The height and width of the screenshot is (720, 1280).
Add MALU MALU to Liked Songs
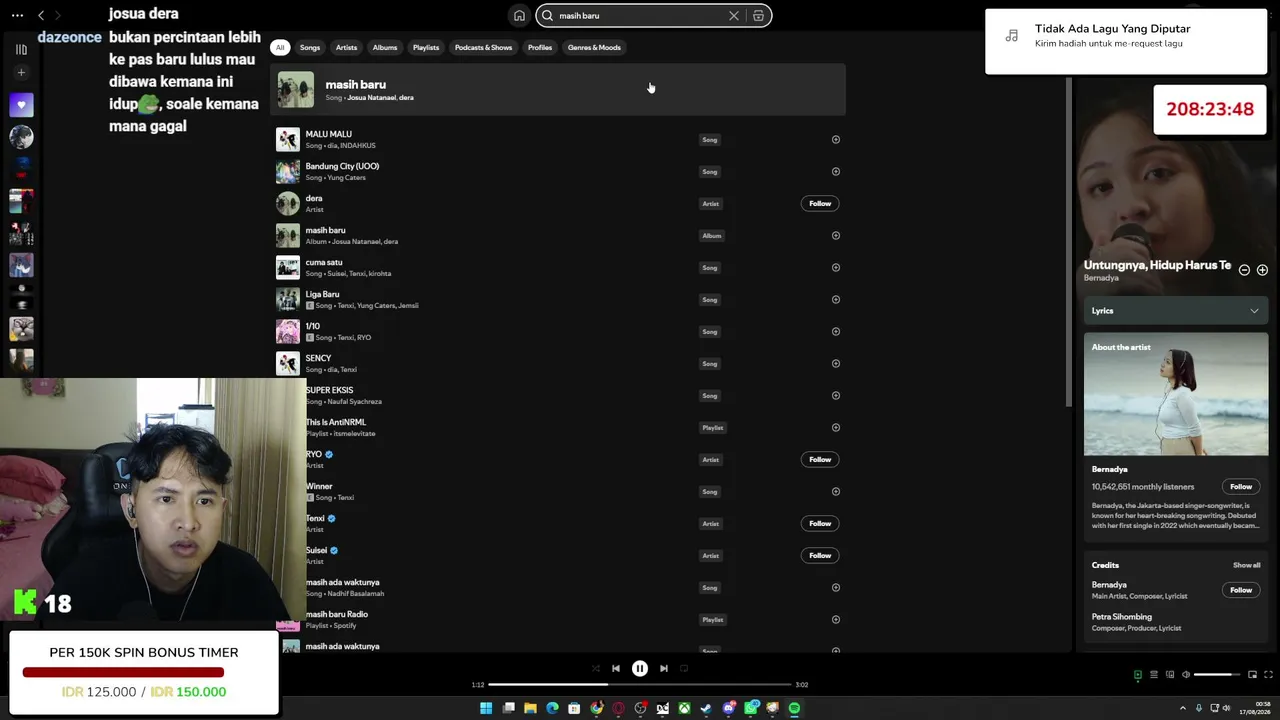[x=836, y=140]
